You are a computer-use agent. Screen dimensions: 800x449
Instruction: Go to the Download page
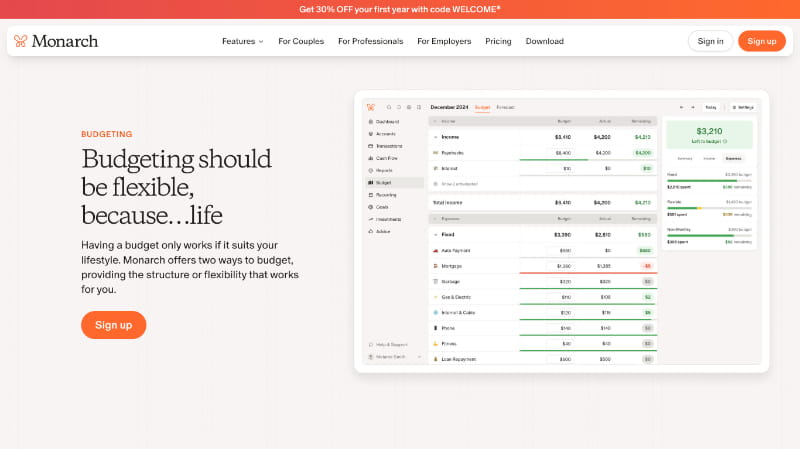544,41
